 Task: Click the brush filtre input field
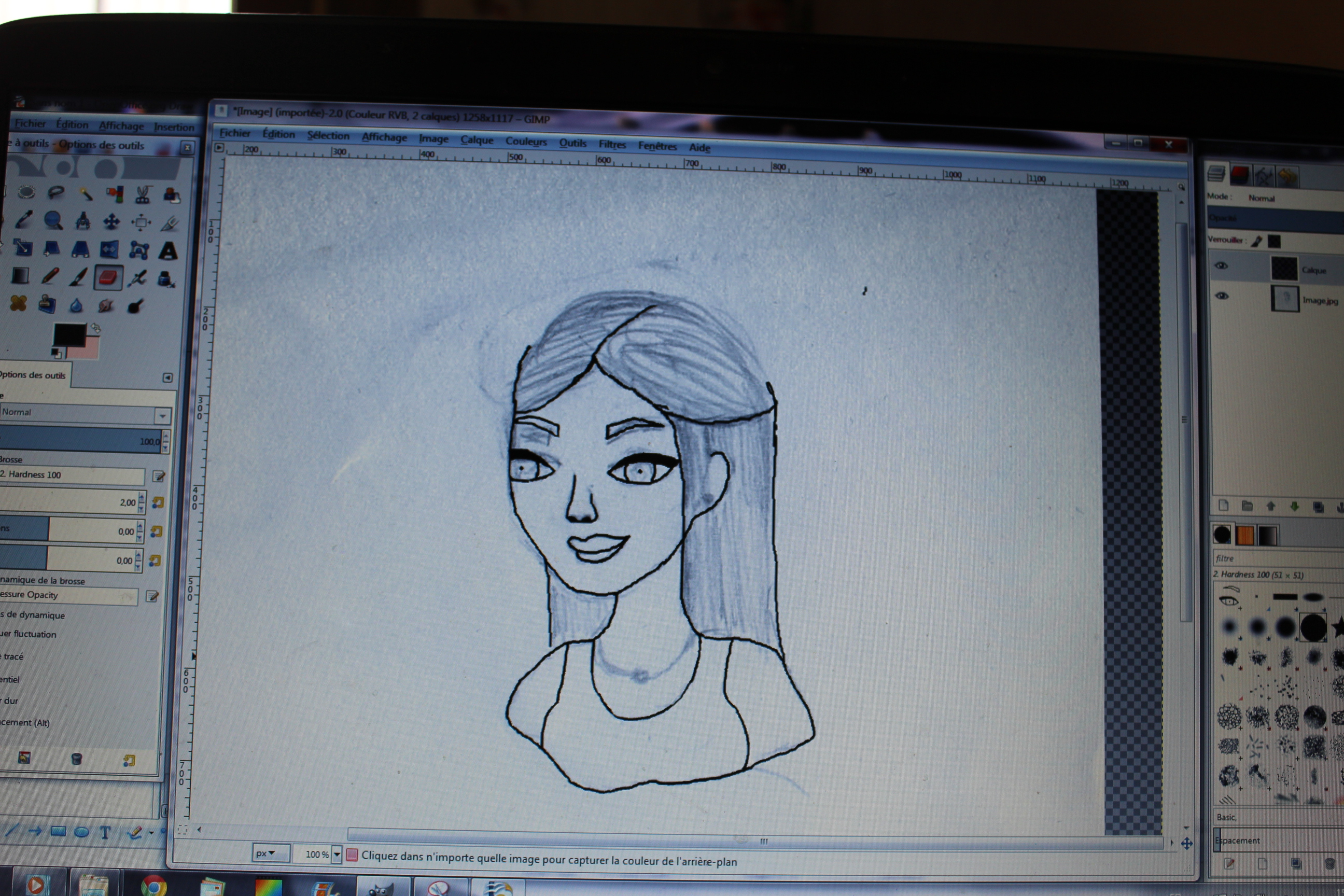(1275, 558)
